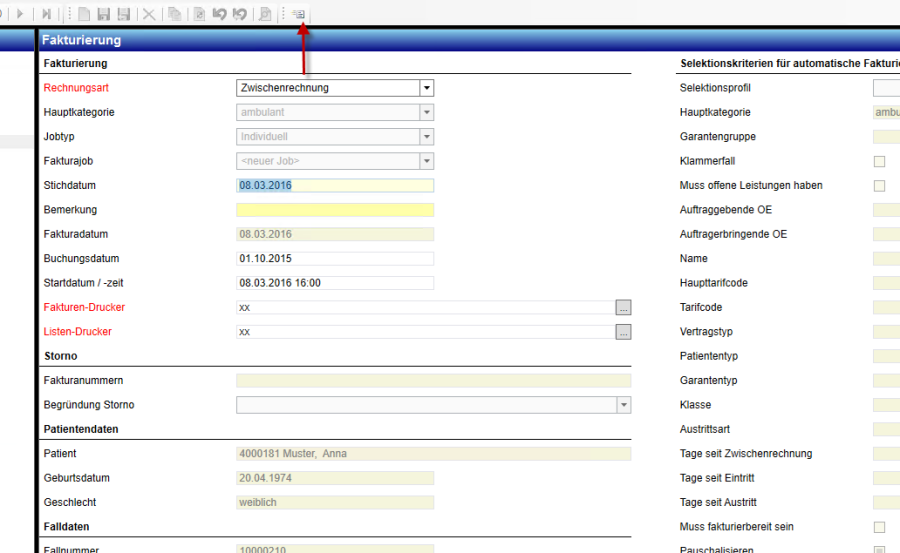This screenshot has width=900, height=553.
Task: Click the first undo arrow icon
Action: (x=219, y=13)
